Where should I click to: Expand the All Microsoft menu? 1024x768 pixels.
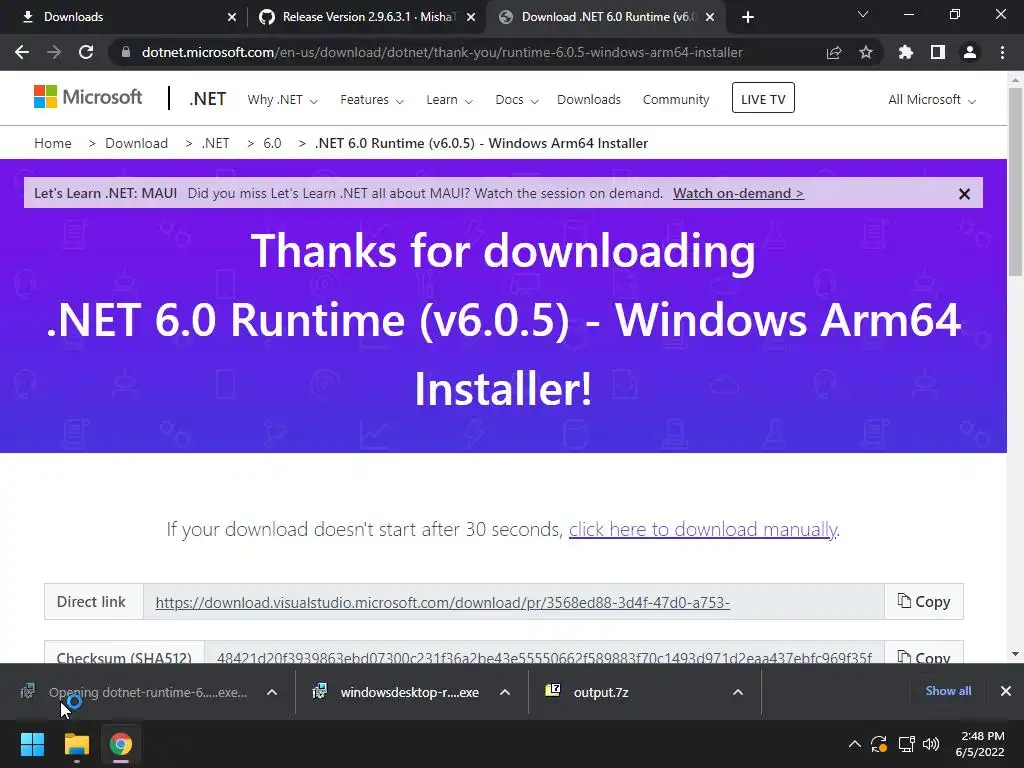point(932,100)
